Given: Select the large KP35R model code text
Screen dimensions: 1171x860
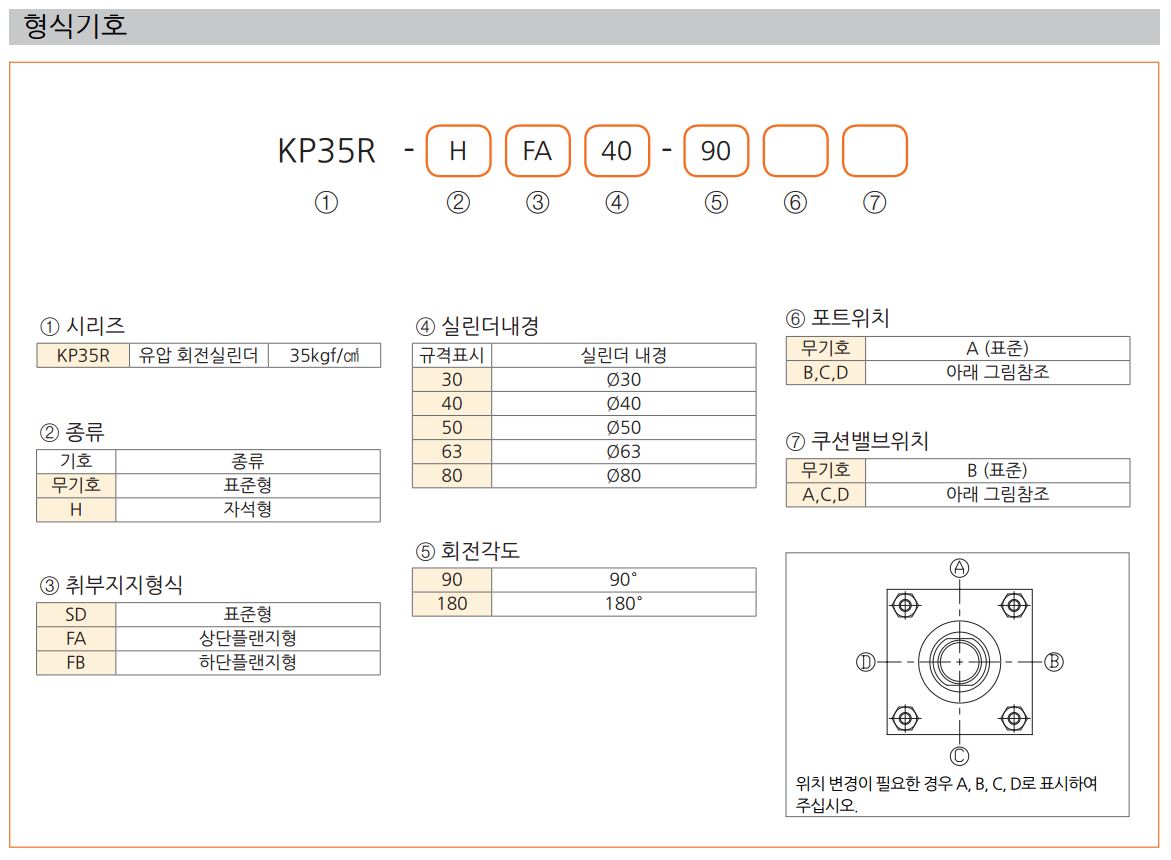Looking at the screenshot, I should tap(326, 151).
